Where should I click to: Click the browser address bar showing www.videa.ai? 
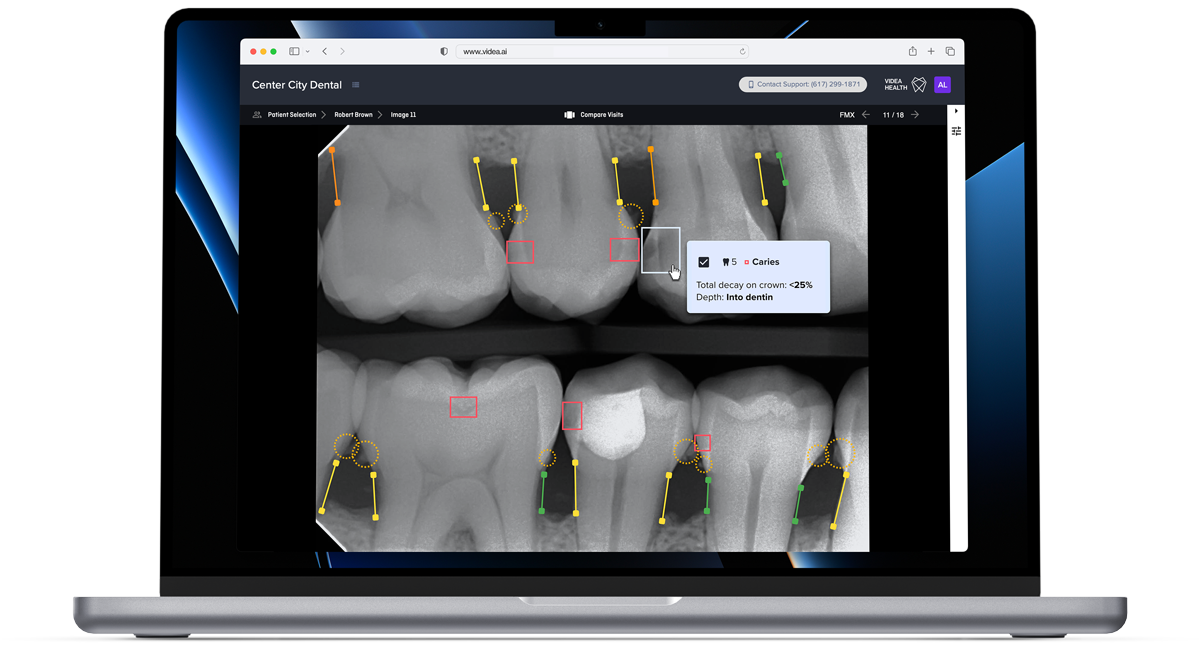[x=600, y=51]
